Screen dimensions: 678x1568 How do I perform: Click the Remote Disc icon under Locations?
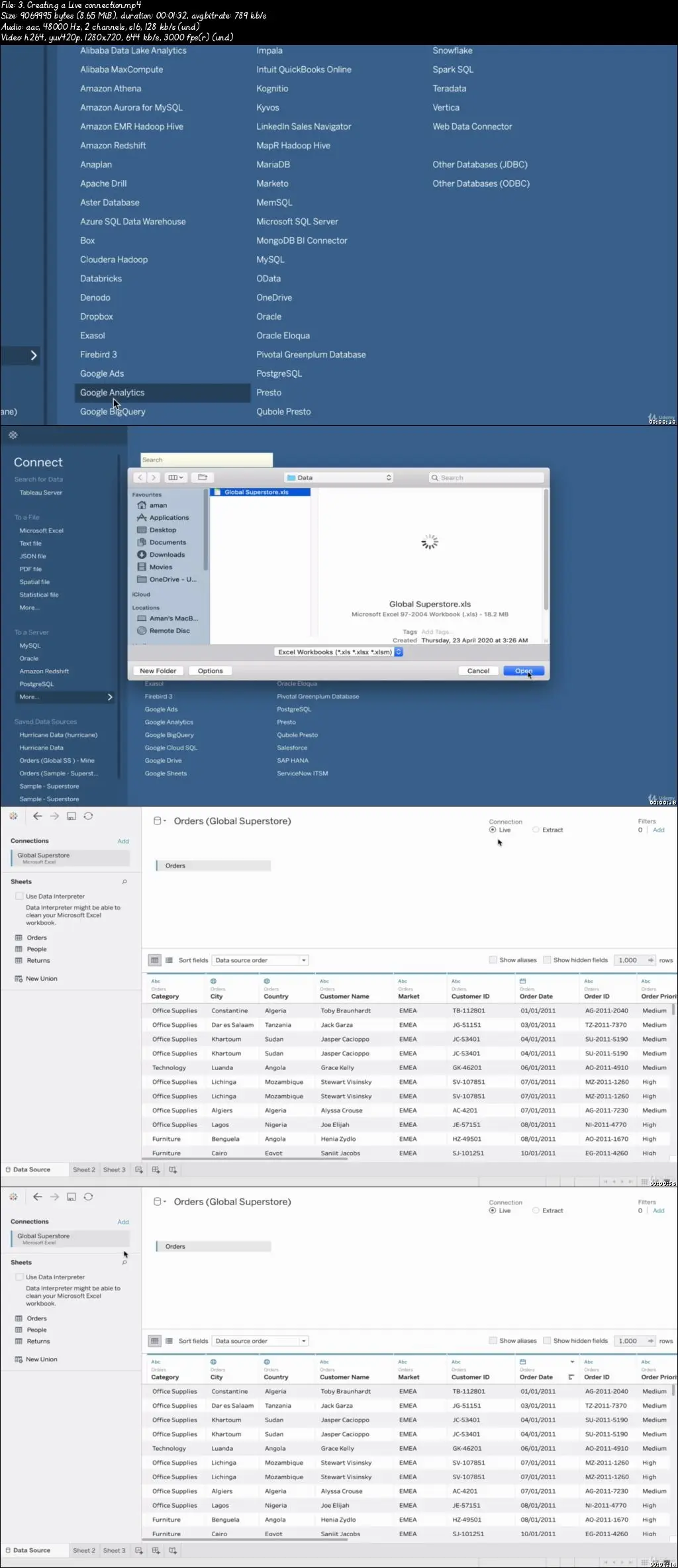pos(142,631)
